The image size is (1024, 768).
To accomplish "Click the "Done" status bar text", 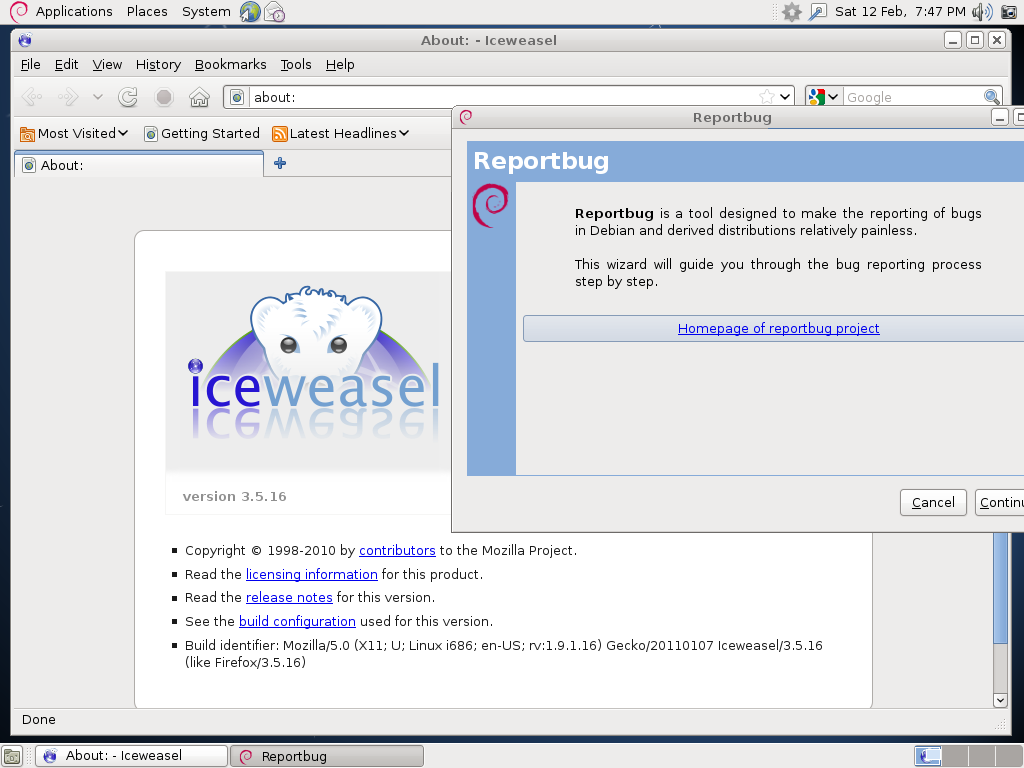I will point(39,720).
